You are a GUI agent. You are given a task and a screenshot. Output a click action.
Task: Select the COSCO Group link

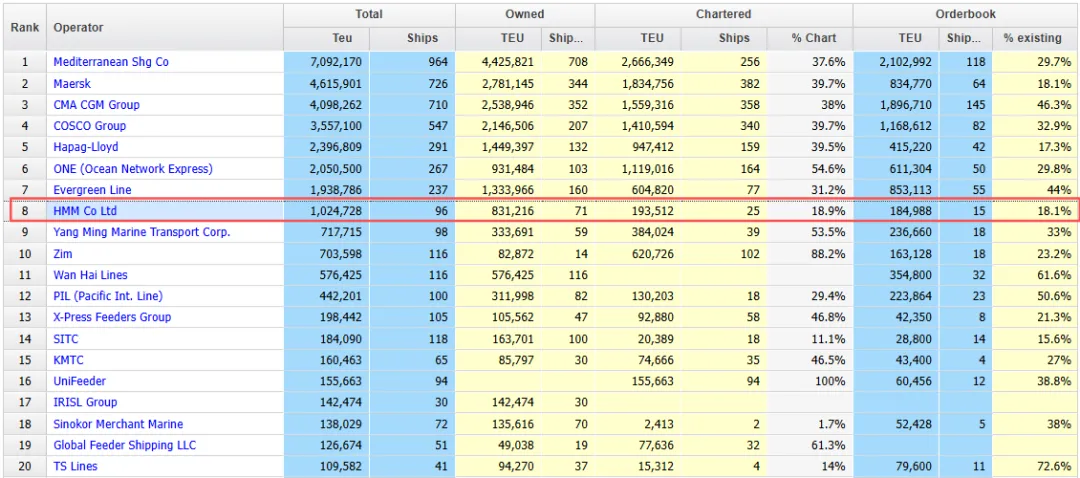pyautogui.click(x=89, y=126)
